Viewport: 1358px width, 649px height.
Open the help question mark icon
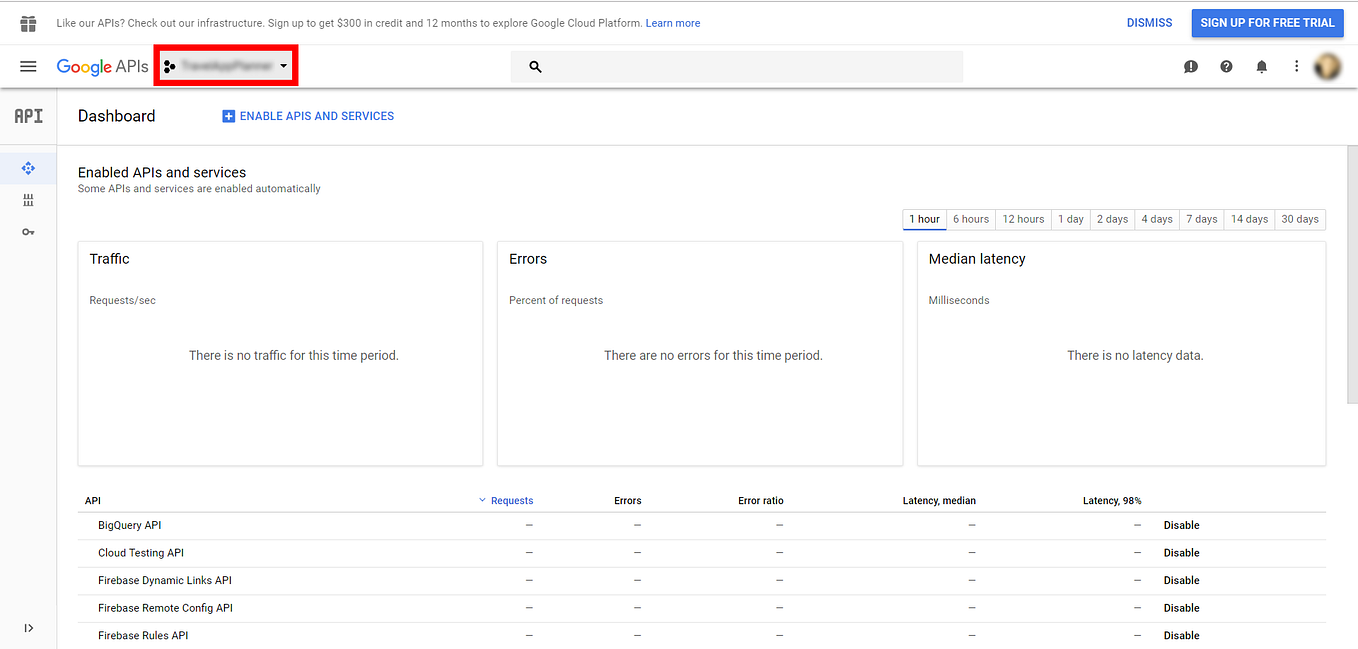[1226, 67]
